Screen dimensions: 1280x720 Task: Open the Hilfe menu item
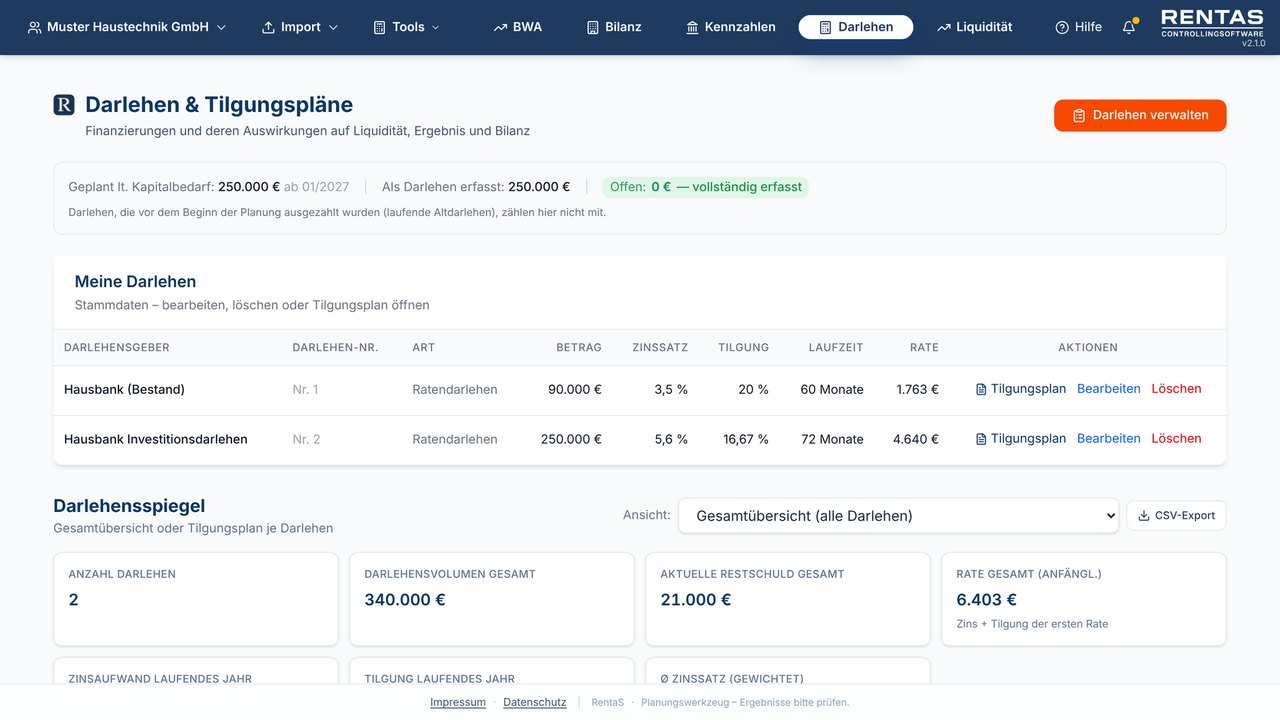(1079, 27)
